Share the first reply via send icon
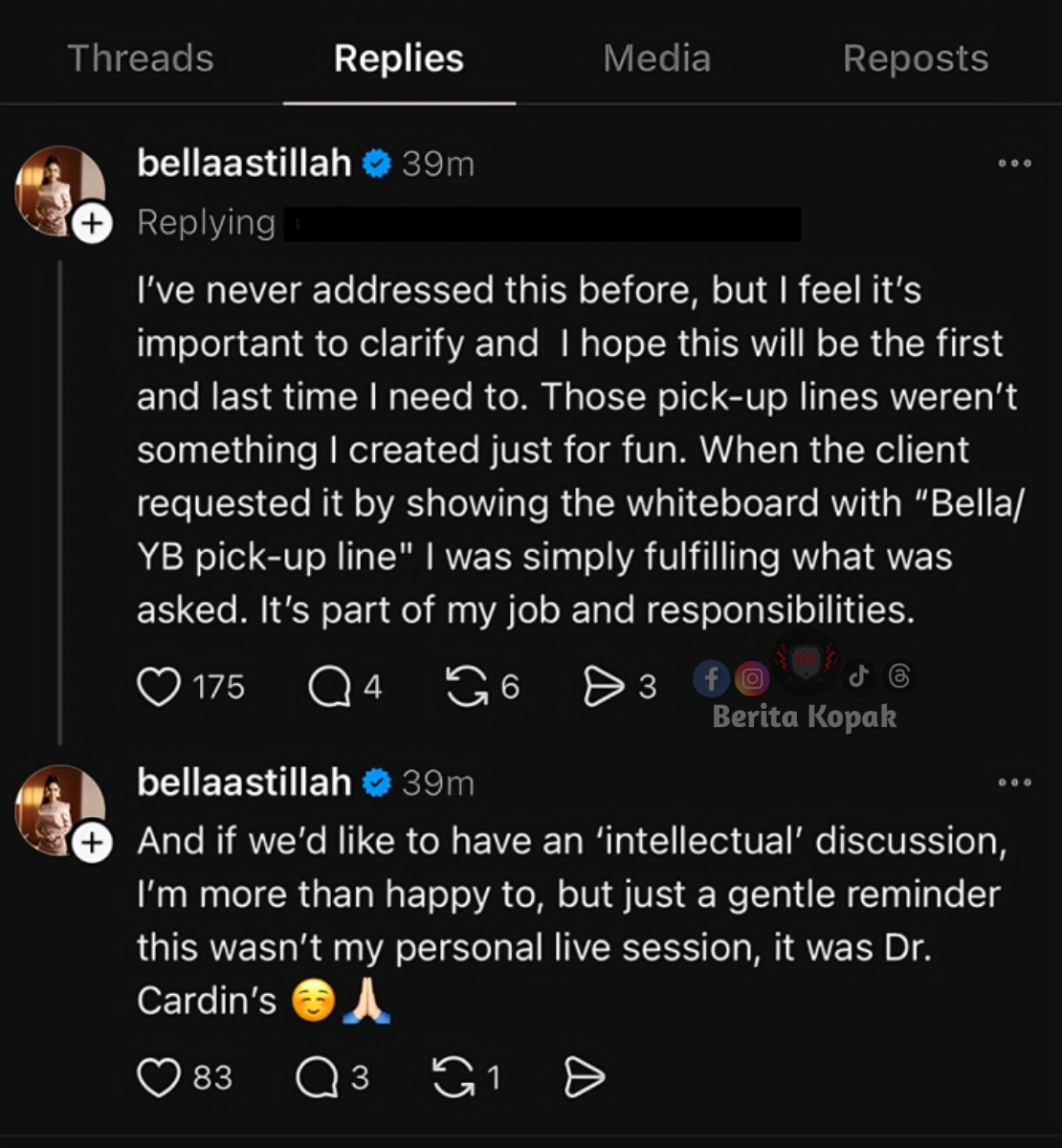1062x1148 pixels. click(604, 687)
